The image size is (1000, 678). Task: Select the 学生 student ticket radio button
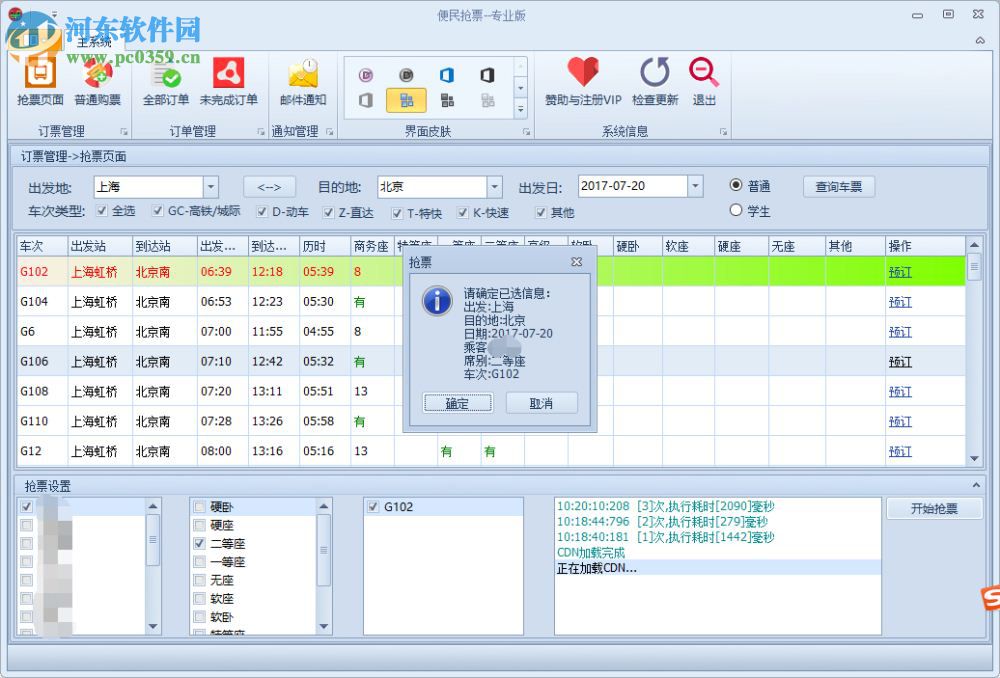click(737, 210)
